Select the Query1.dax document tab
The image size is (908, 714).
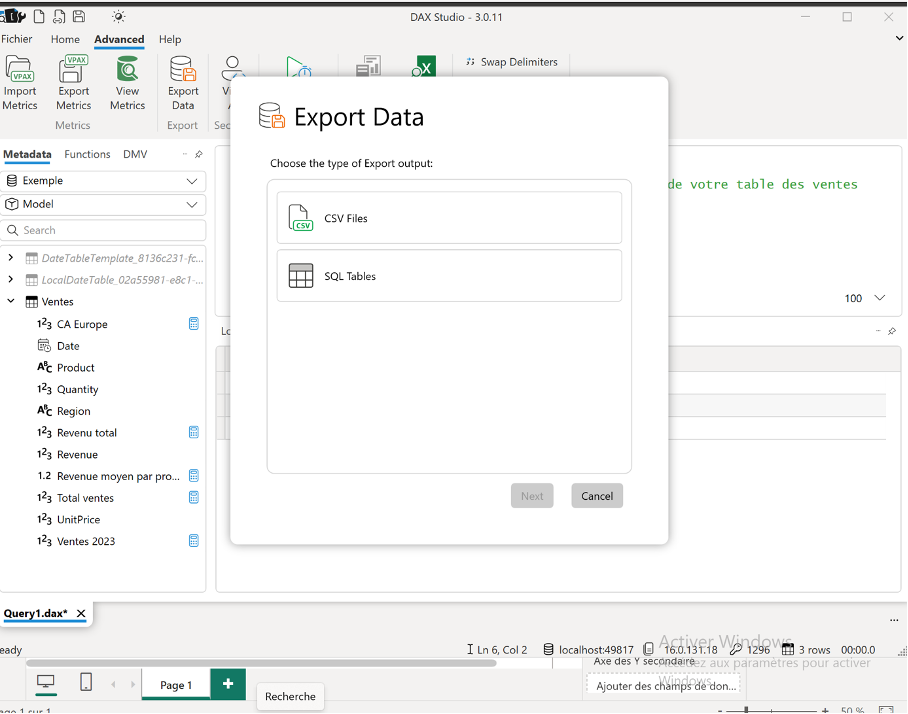[x=35, y=613]
